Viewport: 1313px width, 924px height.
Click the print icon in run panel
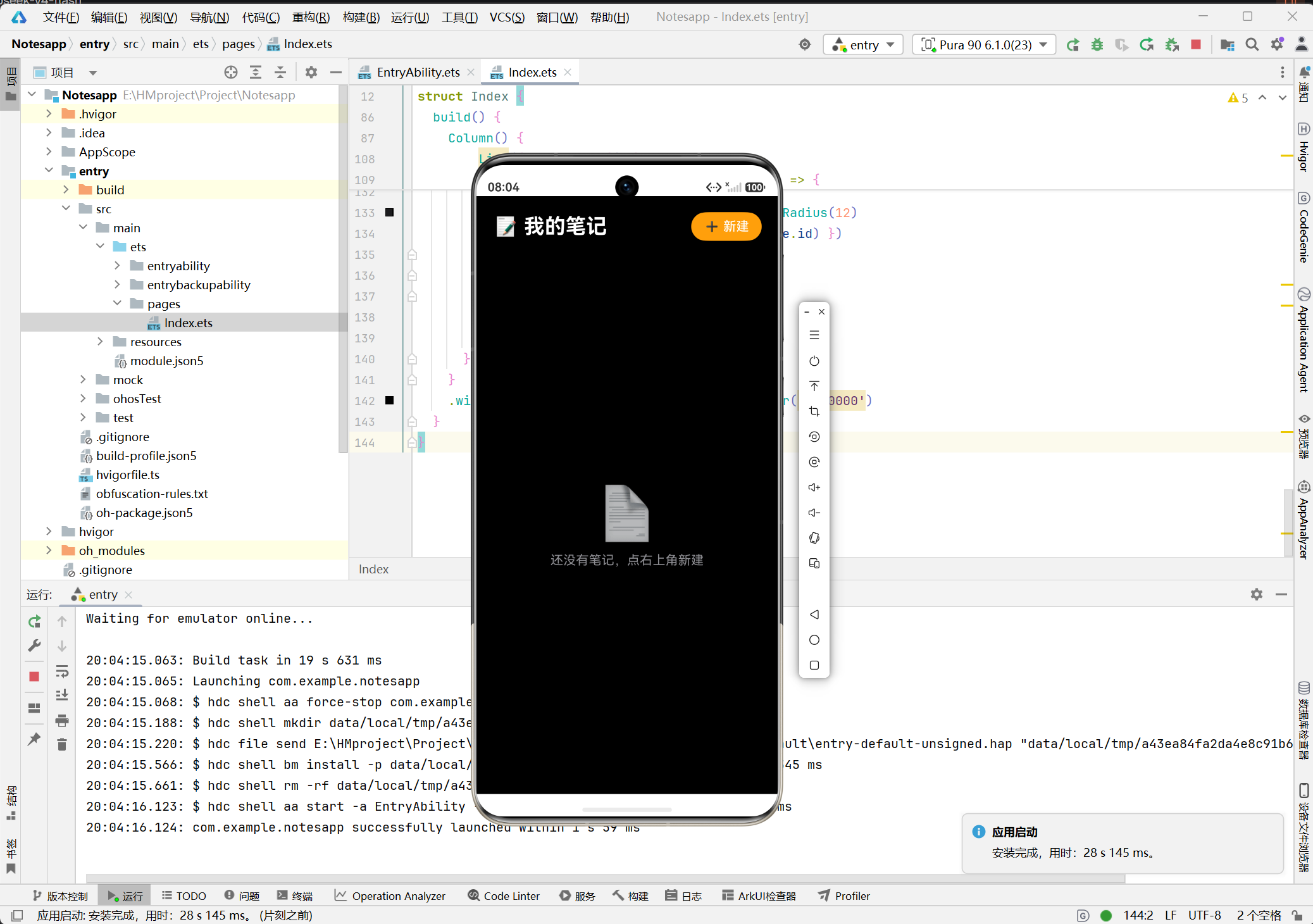tap(62, 720)
